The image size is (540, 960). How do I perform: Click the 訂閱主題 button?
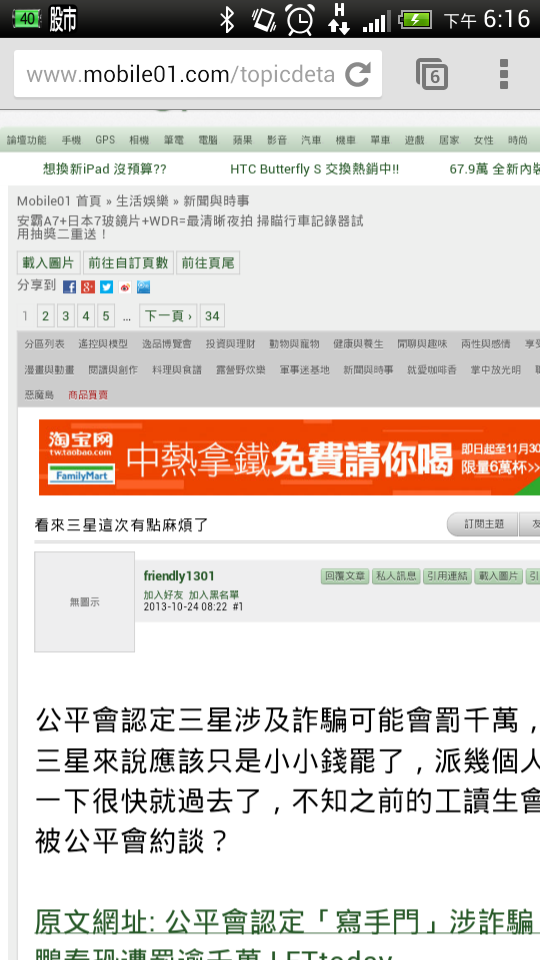point(483,524)
